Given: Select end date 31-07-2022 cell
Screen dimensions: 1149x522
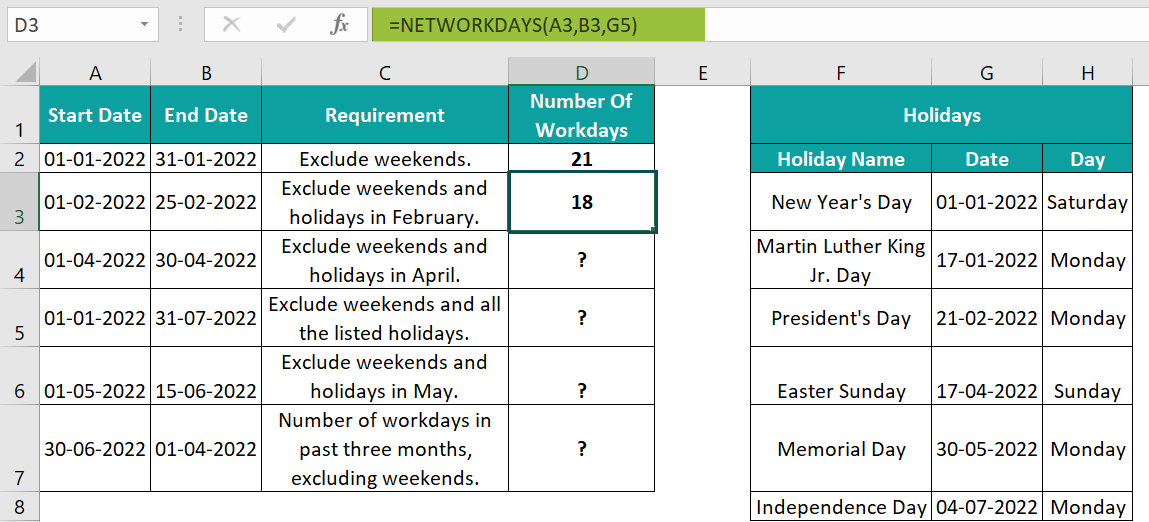Looking at the screenshot, I should click(x=206, y=317).
